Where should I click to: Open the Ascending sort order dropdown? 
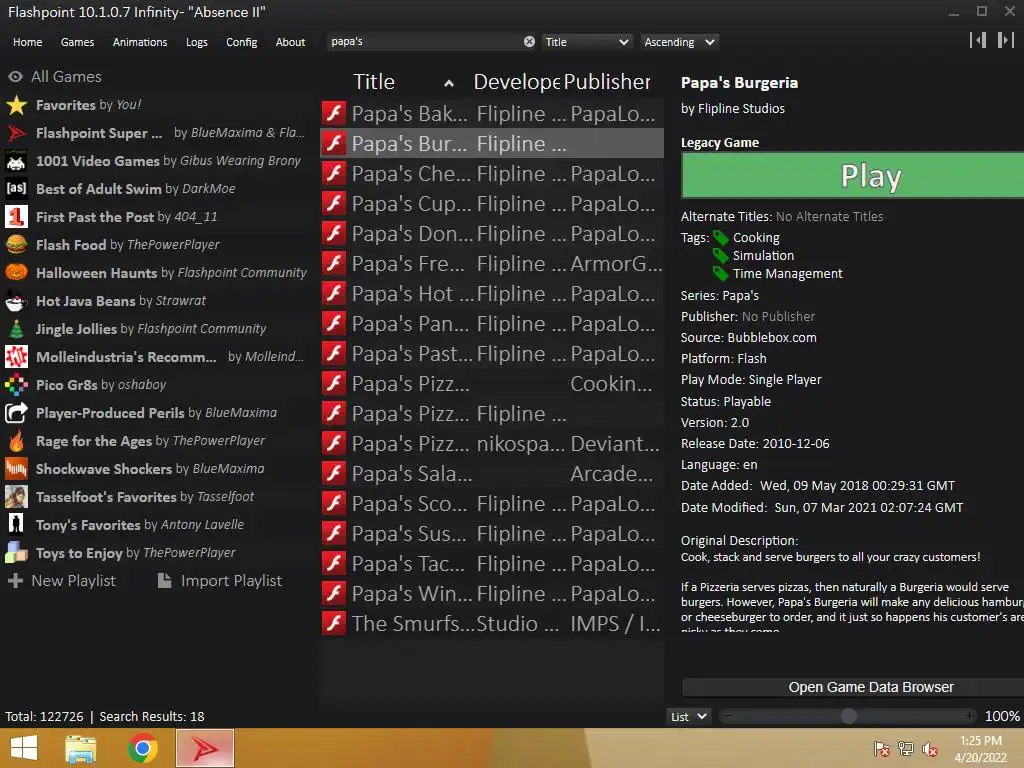click(679, 42)
